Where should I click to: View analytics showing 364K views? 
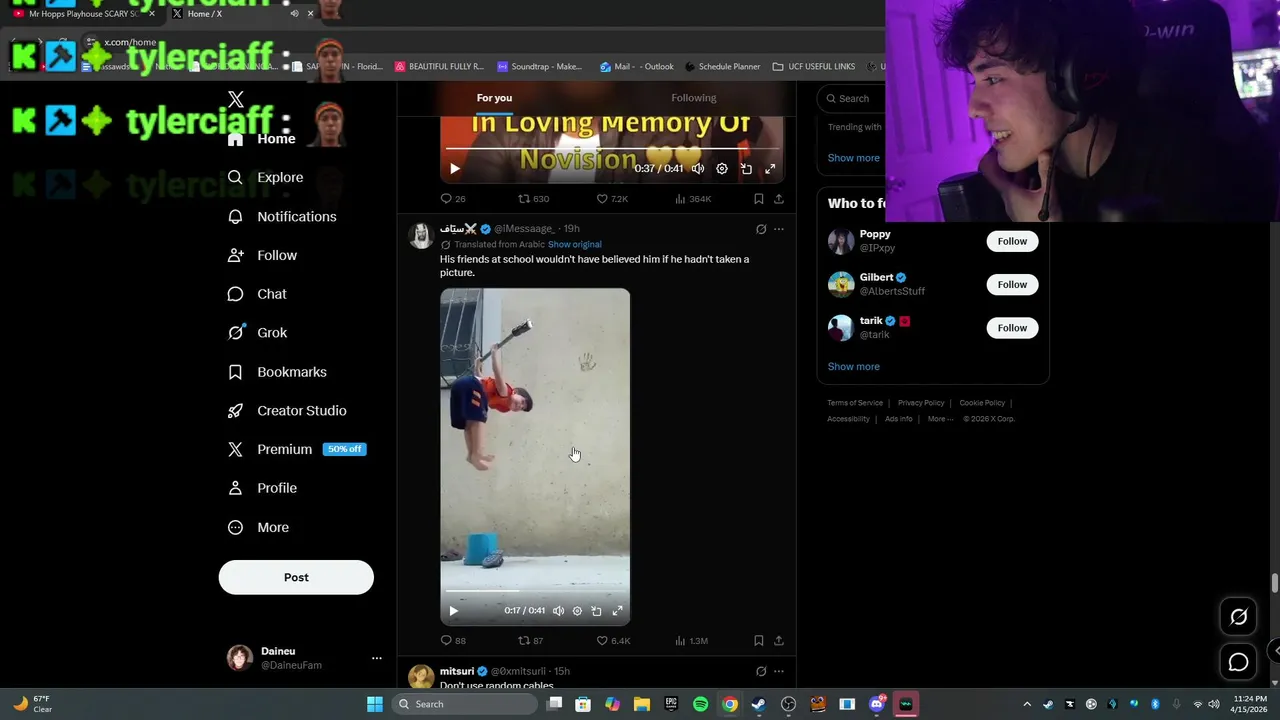693,199
